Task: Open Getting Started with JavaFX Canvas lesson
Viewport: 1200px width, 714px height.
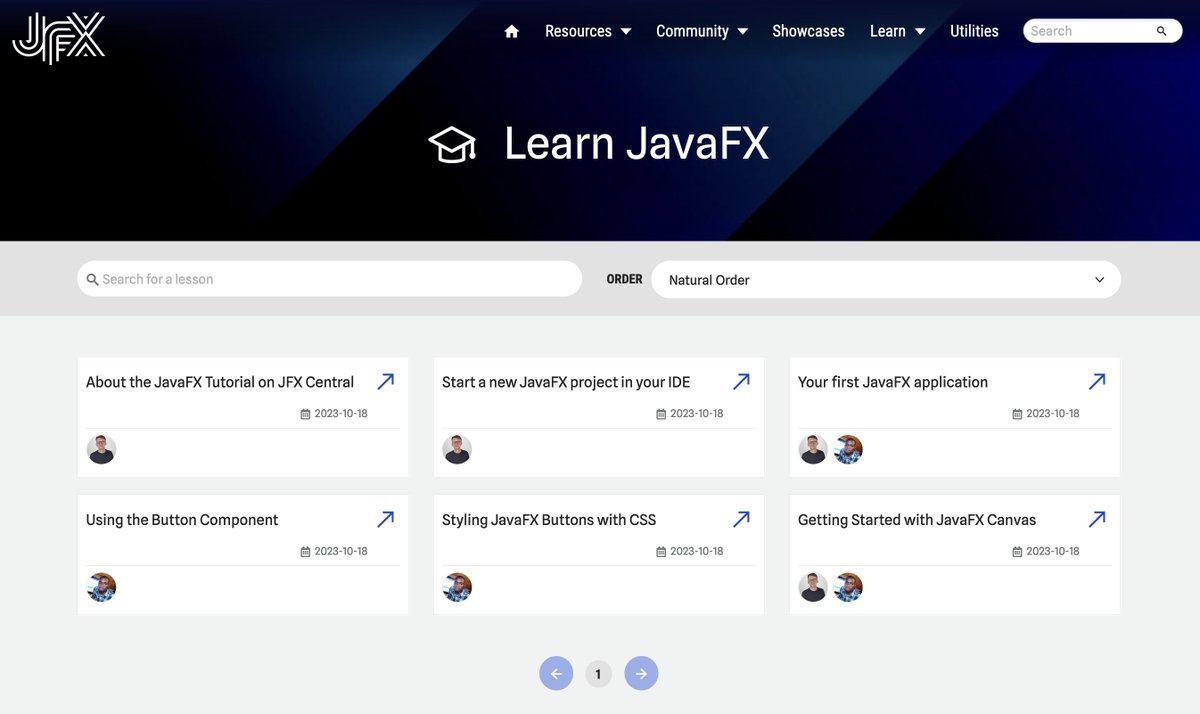Action: (917, 520)
